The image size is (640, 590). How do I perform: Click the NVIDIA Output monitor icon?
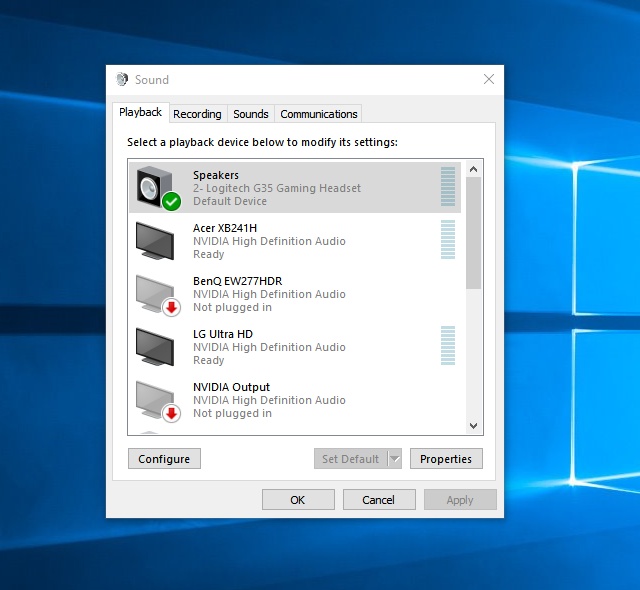point(158,401)
